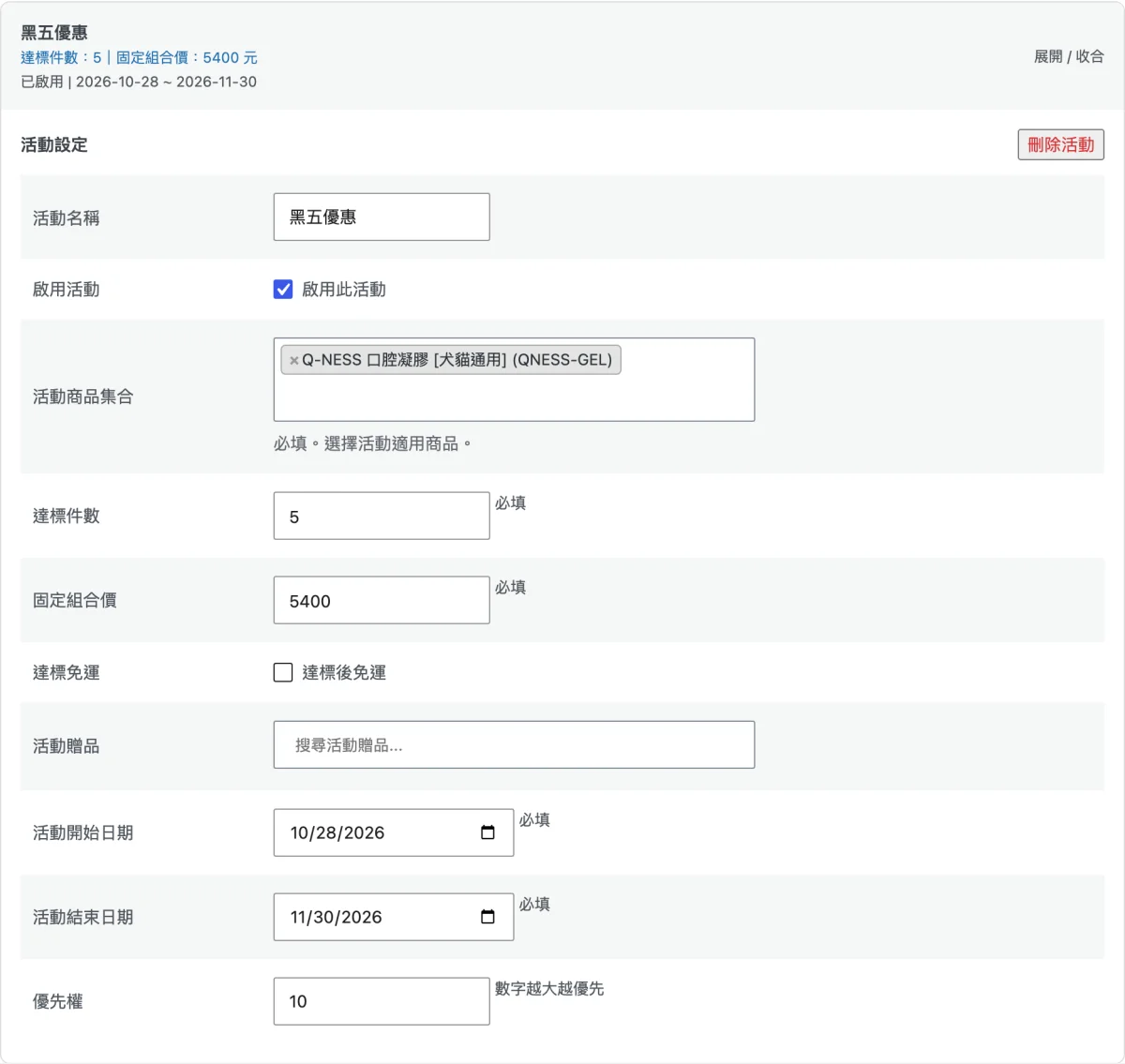Check 達標後免運 checkbox
1125x1064 pixels.
283,672
